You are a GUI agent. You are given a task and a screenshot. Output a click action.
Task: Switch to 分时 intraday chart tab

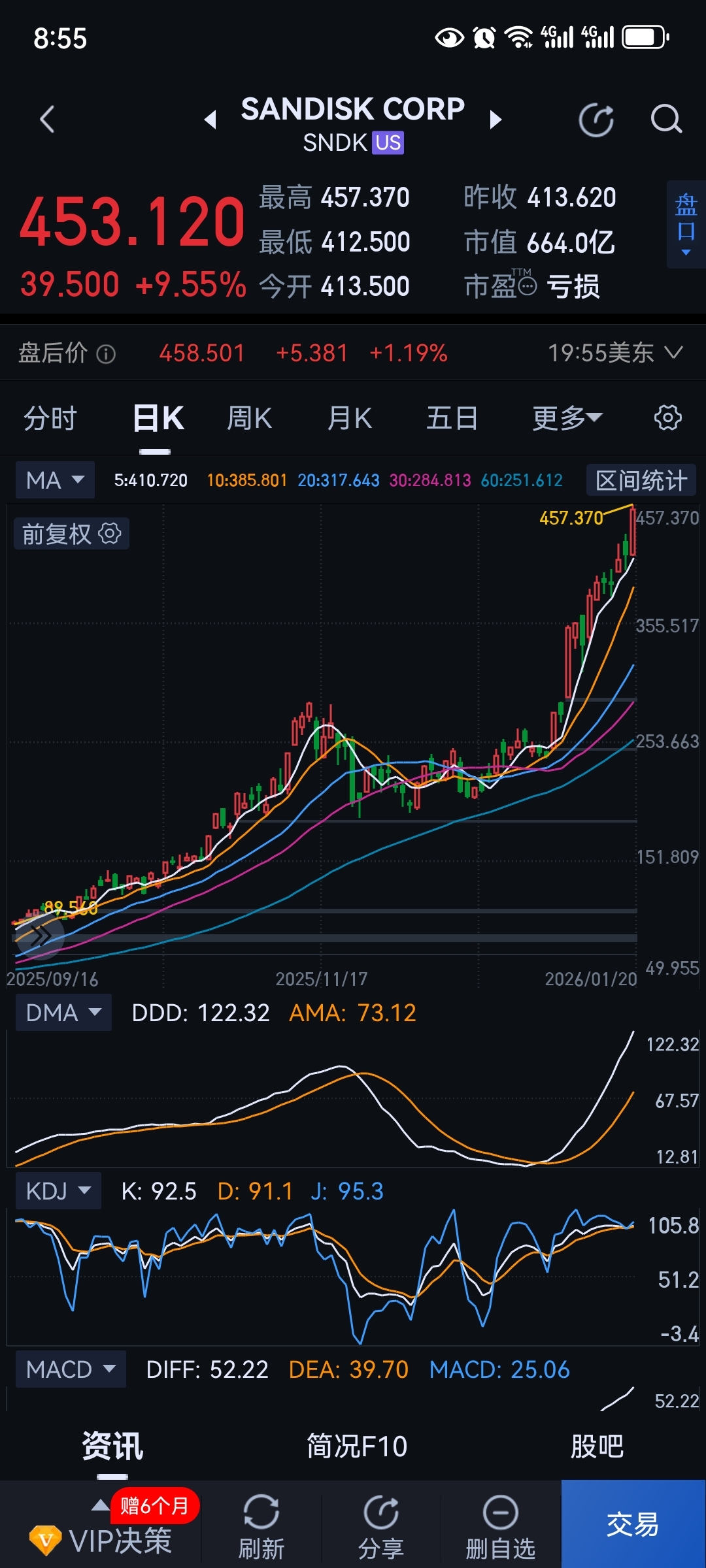(x=50, y=418)
